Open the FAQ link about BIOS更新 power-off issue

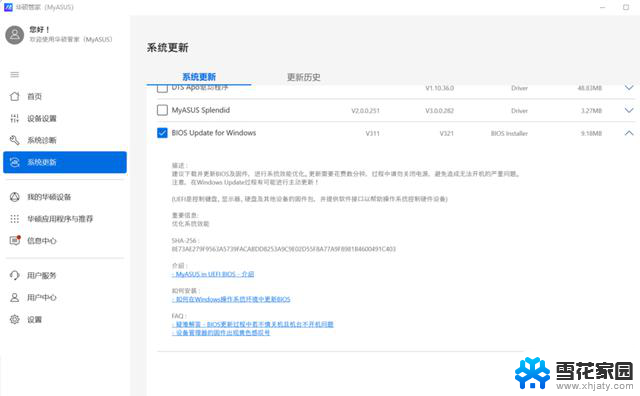coord(253,324)
